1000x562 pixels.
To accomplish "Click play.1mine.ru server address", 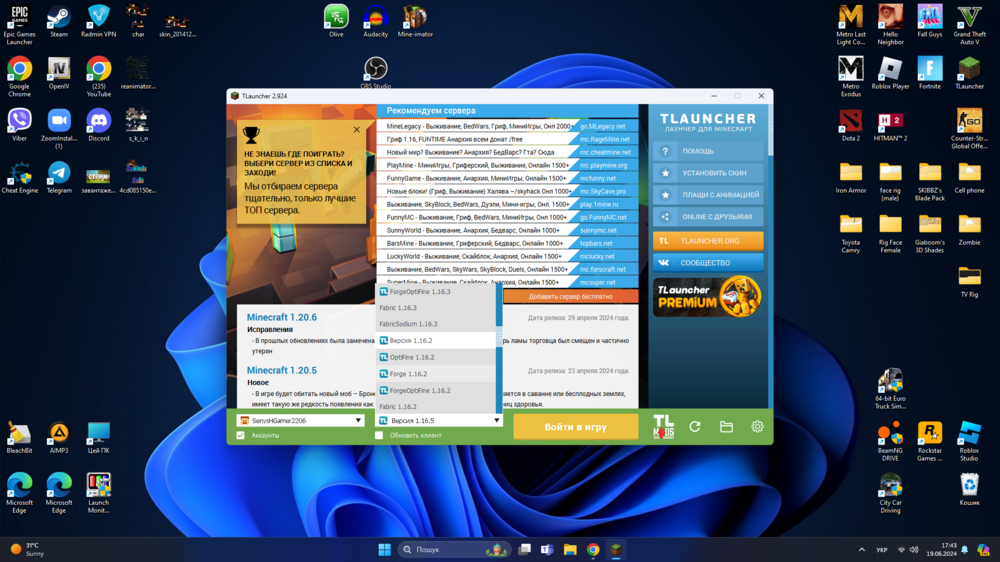I will click(599, 204).
